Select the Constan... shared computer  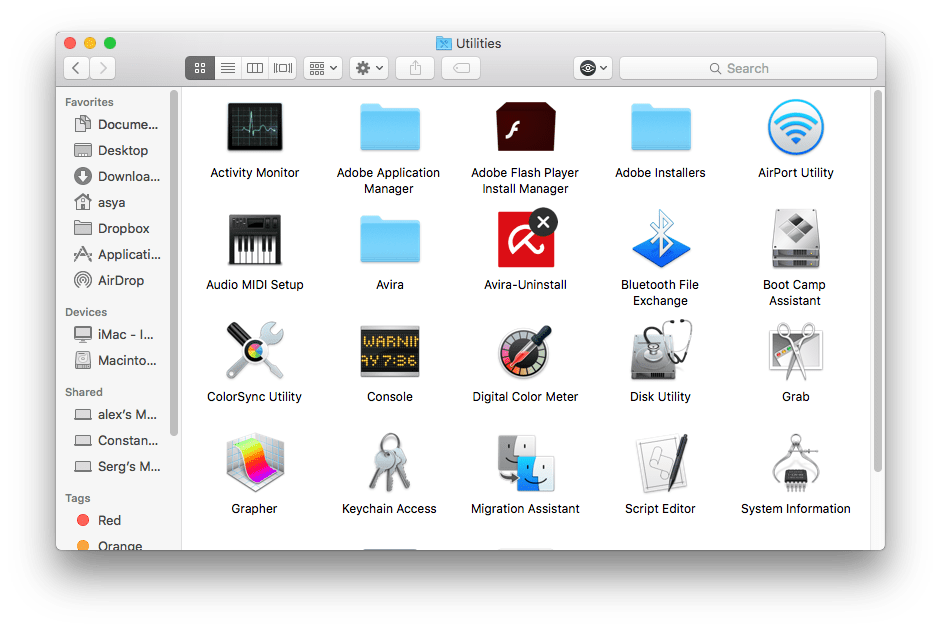tap(117, 440)
